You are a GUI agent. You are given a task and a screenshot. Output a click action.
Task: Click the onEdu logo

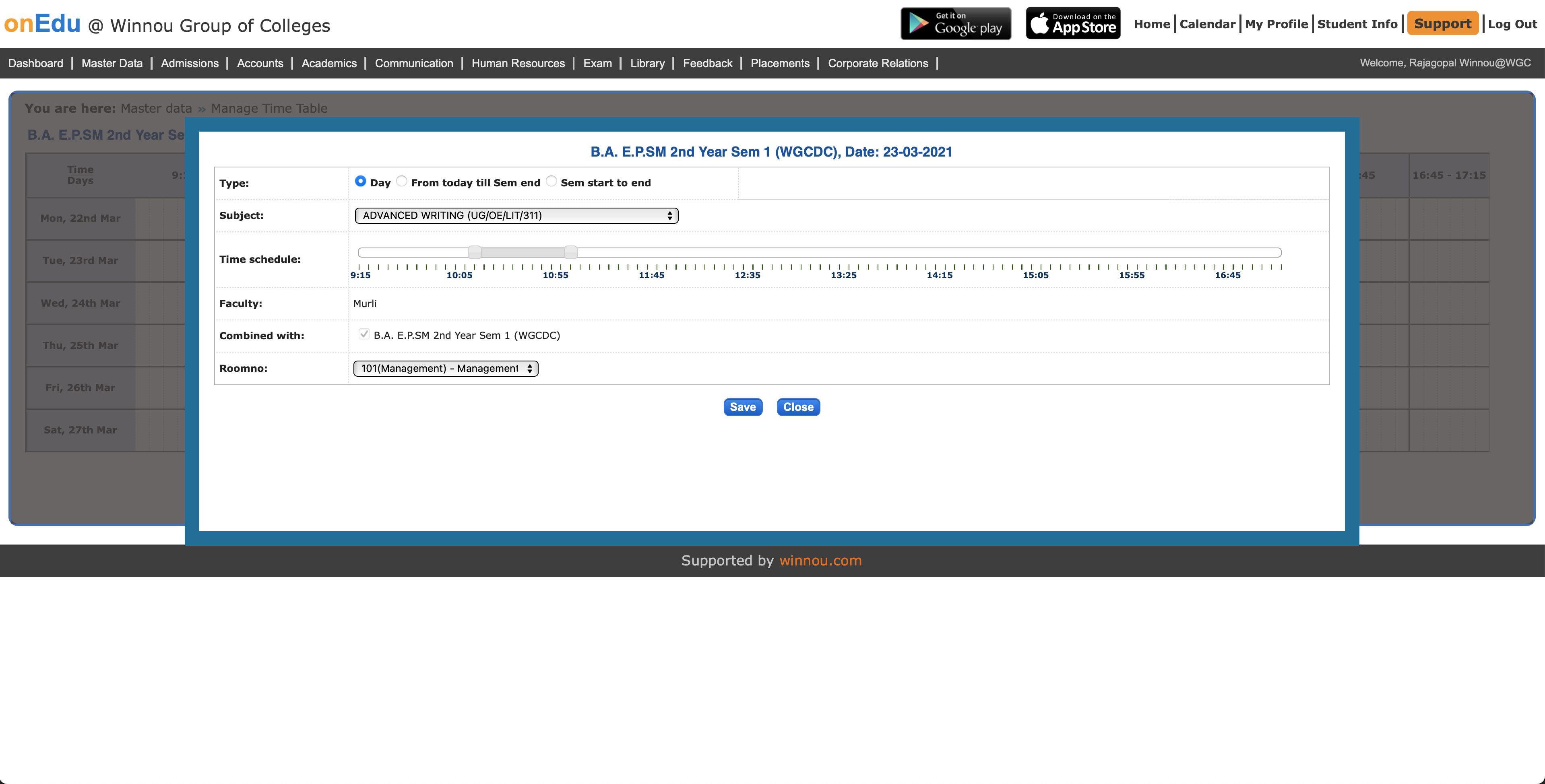click(x=42, y=24)
